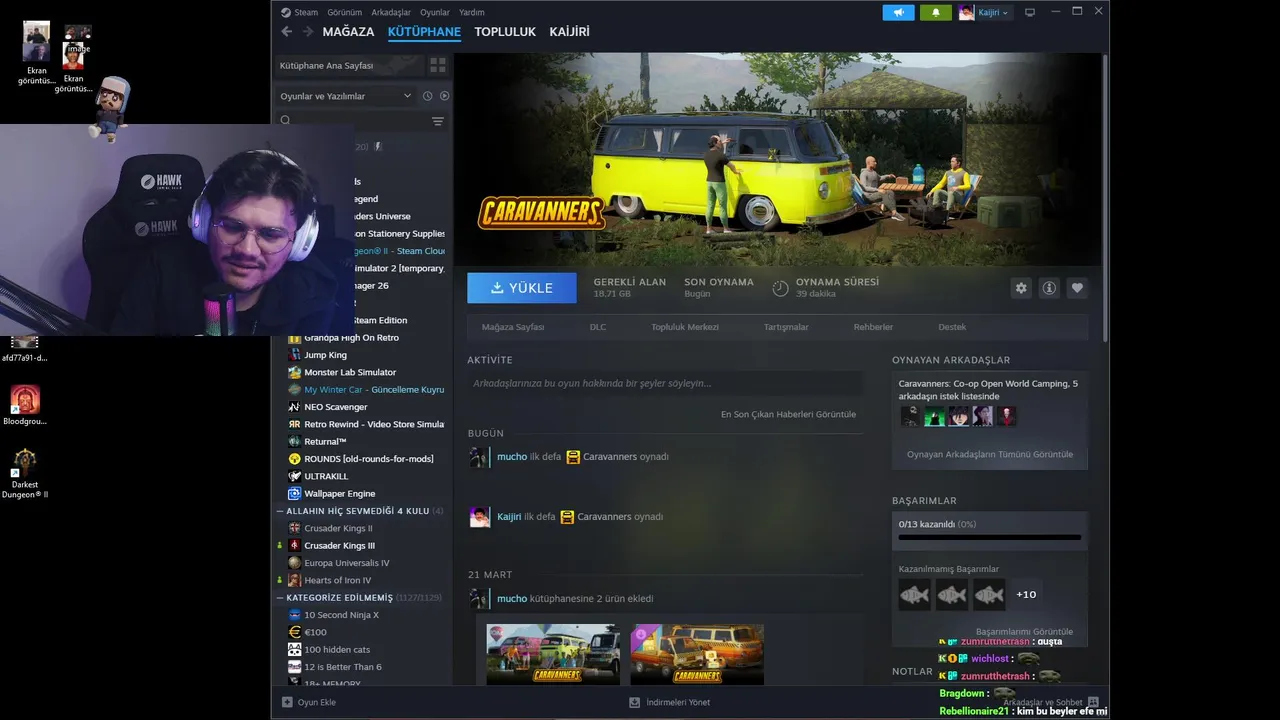This screenshot has height=720, width=1280.
Task: Open second Caravanners thumbnail with orange van
Action: point(697,655)
